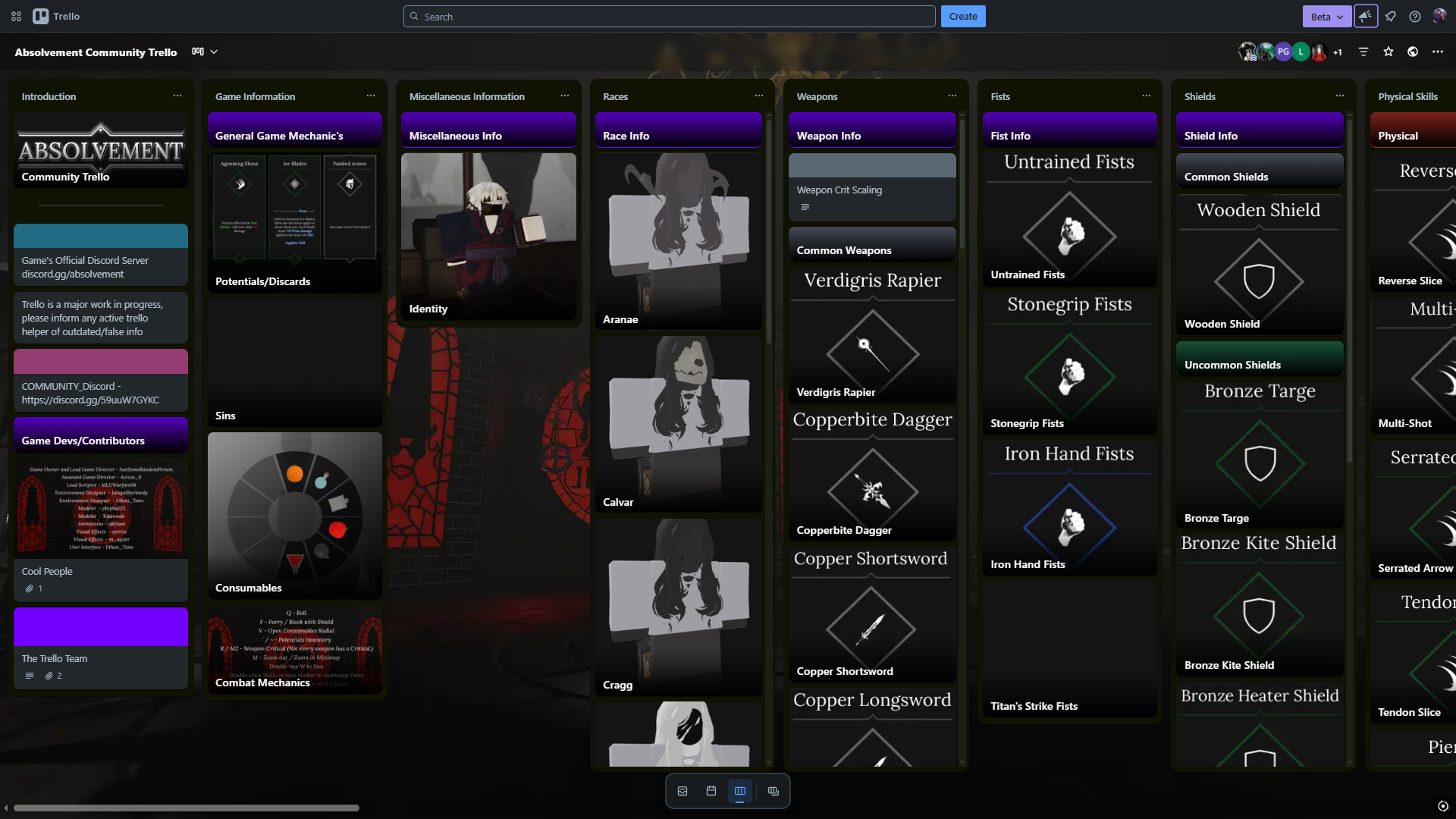Toggle the Board view in bottom bar
This screenshot has height=819, width=1456.
click(x=740, y=791)
